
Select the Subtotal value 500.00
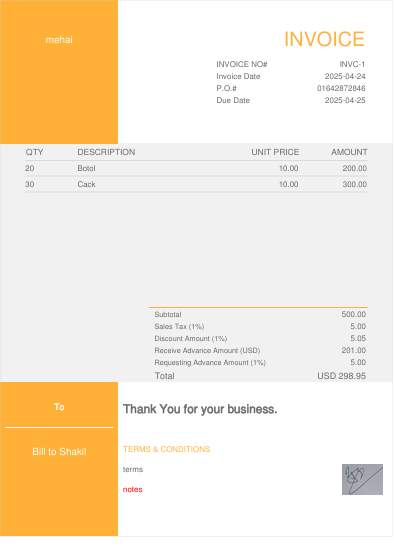tap(353, 314)
